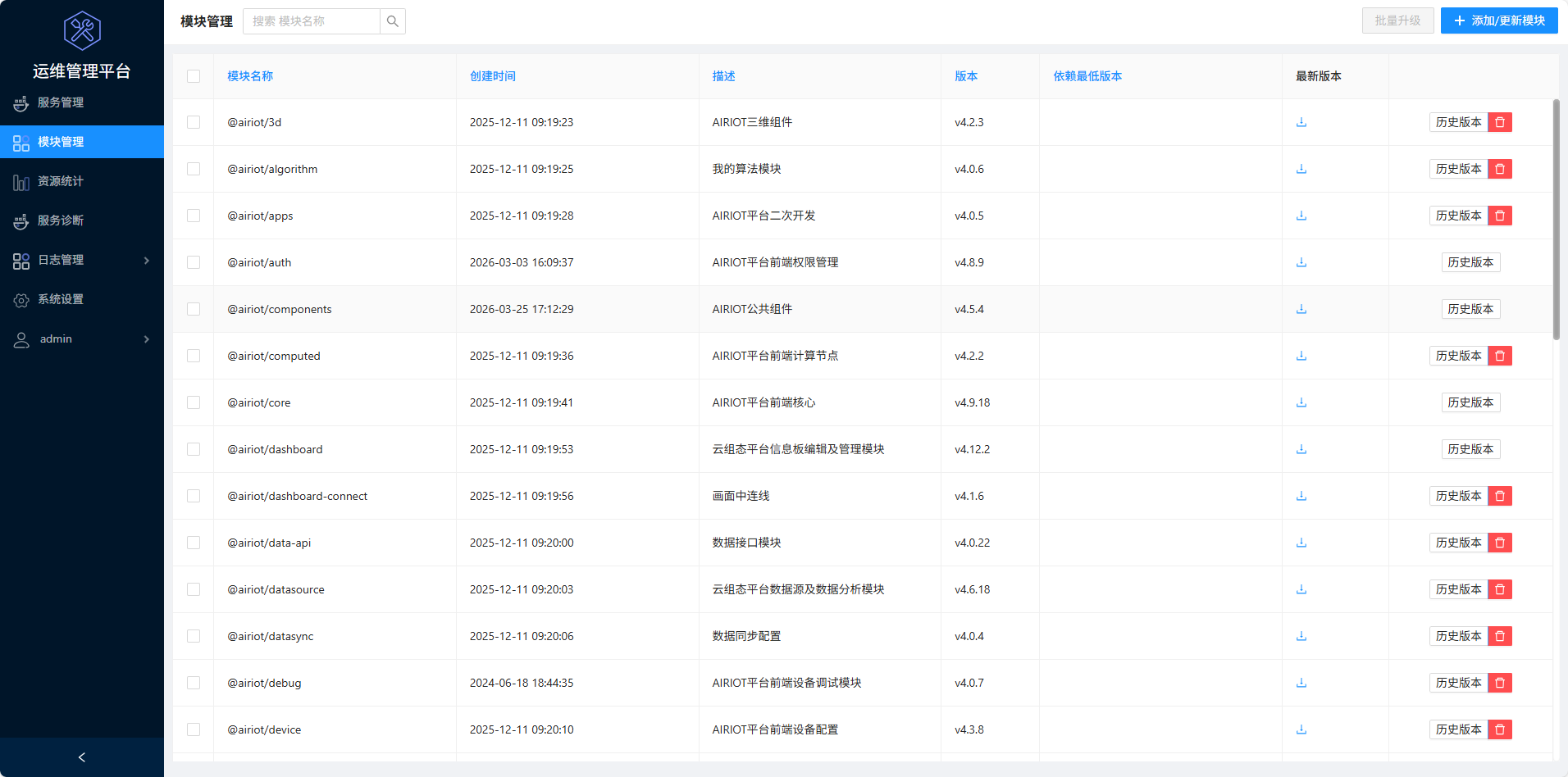Click the 添加/更新模块 button

point(1499,20)
